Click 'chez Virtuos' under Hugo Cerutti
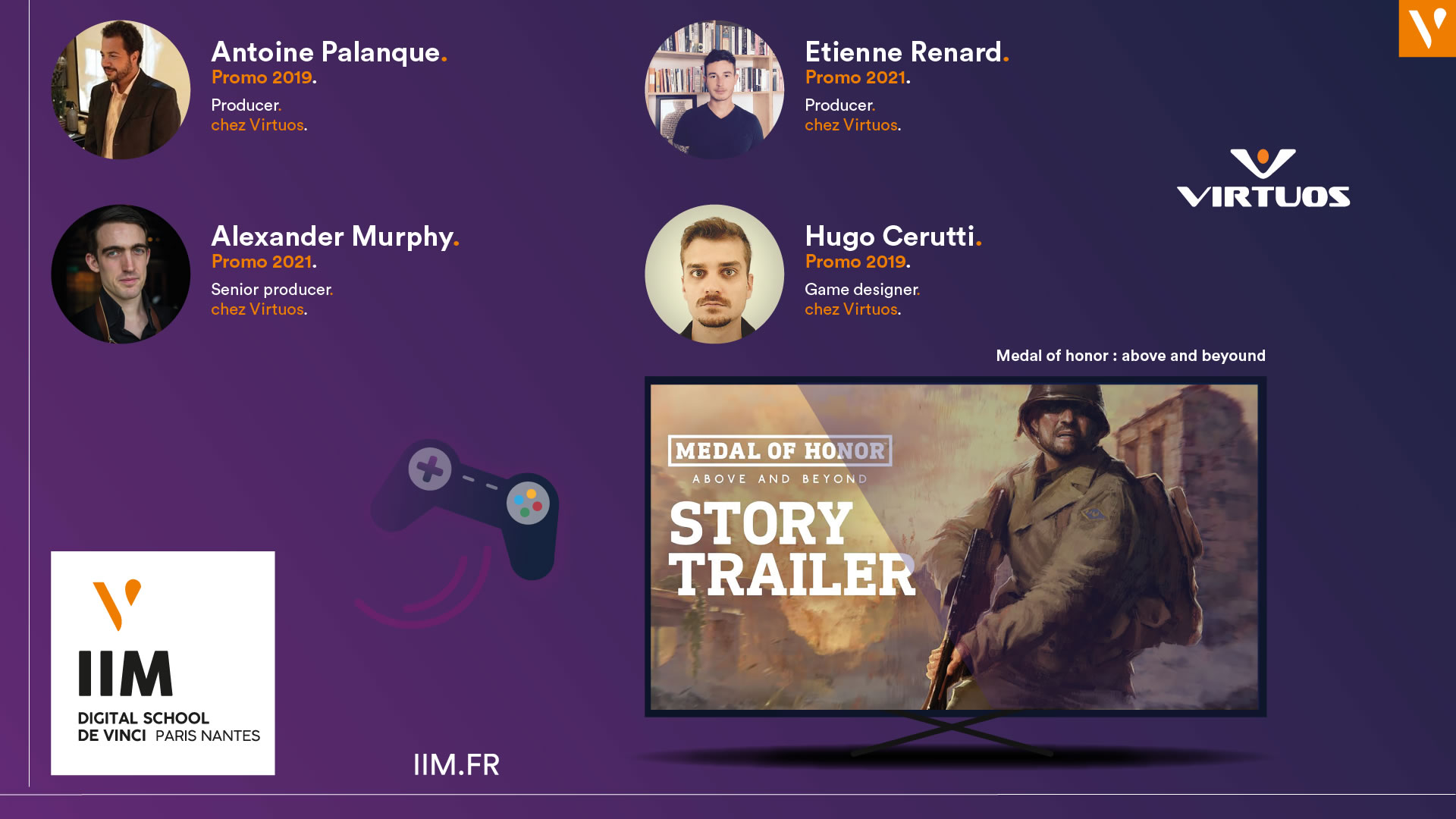 coord(852,309)
